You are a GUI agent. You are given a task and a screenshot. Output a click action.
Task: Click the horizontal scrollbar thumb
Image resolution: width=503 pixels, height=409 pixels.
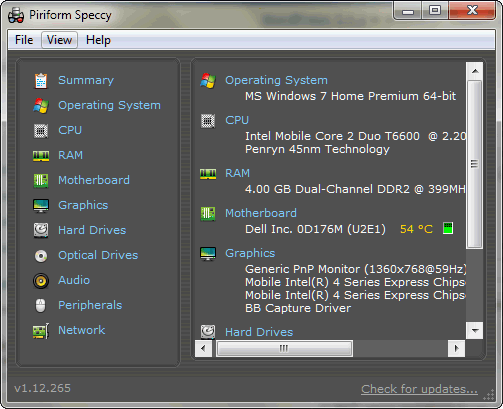tap(284, 349)
